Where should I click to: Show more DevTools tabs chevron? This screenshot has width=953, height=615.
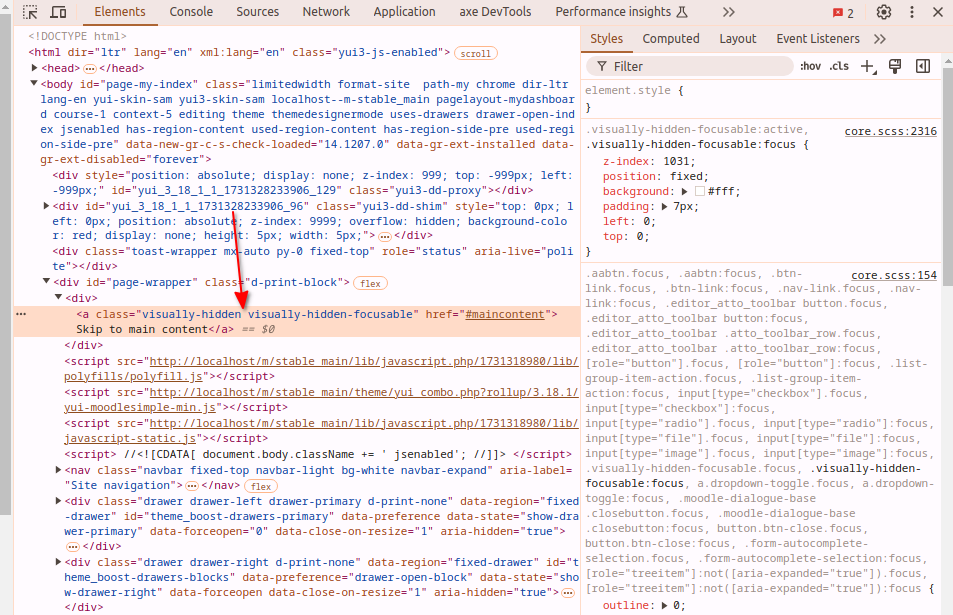pyautogui.click(x=729, y=12)
